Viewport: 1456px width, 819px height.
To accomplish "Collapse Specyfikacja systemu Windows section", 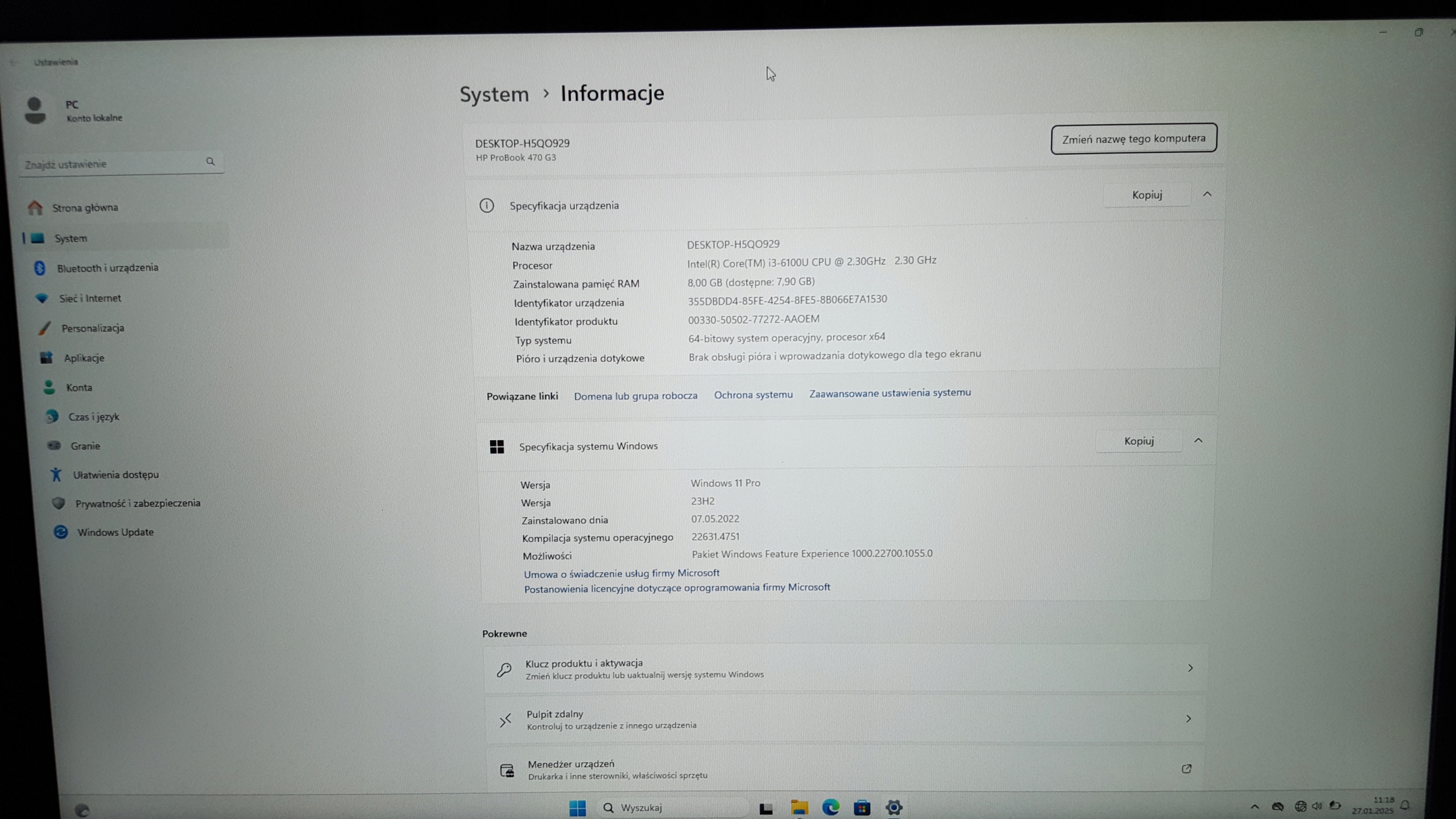I will coord(1198,441).
